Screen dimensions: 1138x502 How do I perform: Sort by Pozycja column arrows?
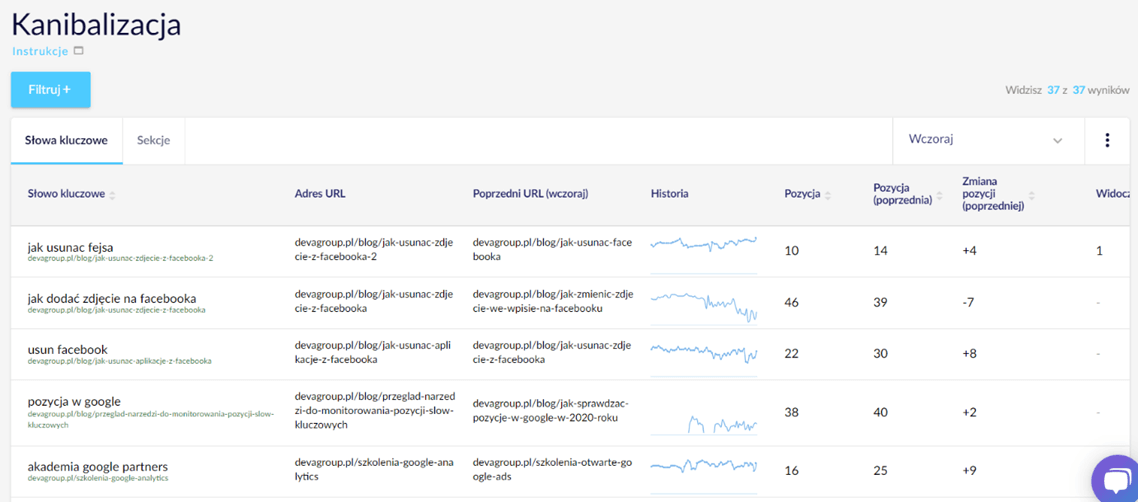828,195
